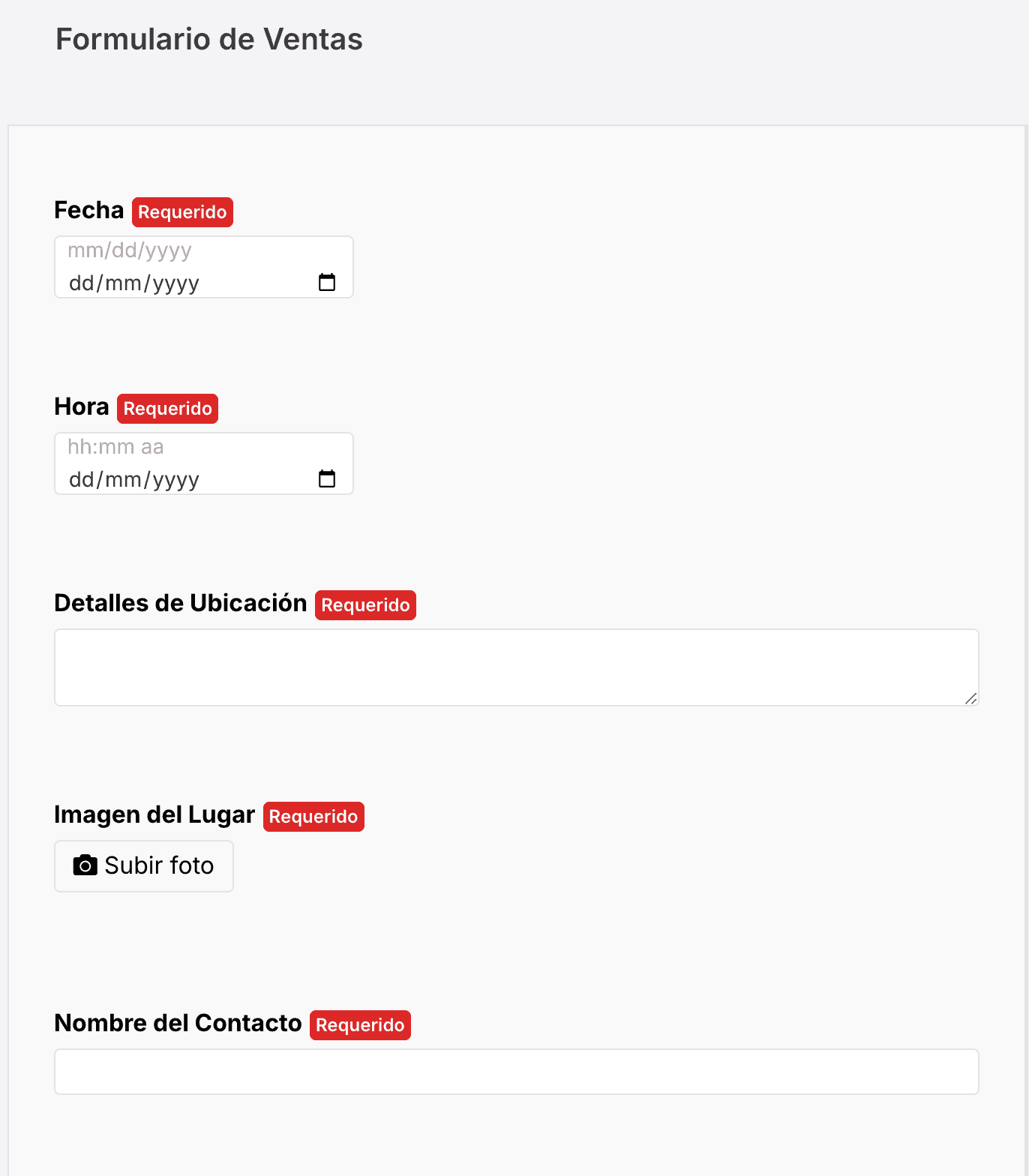This screenshot has width=1029, height=1176.
Task: Click Requerido beside Detalles de Ubicación
Action: click(x=365, y=604)
